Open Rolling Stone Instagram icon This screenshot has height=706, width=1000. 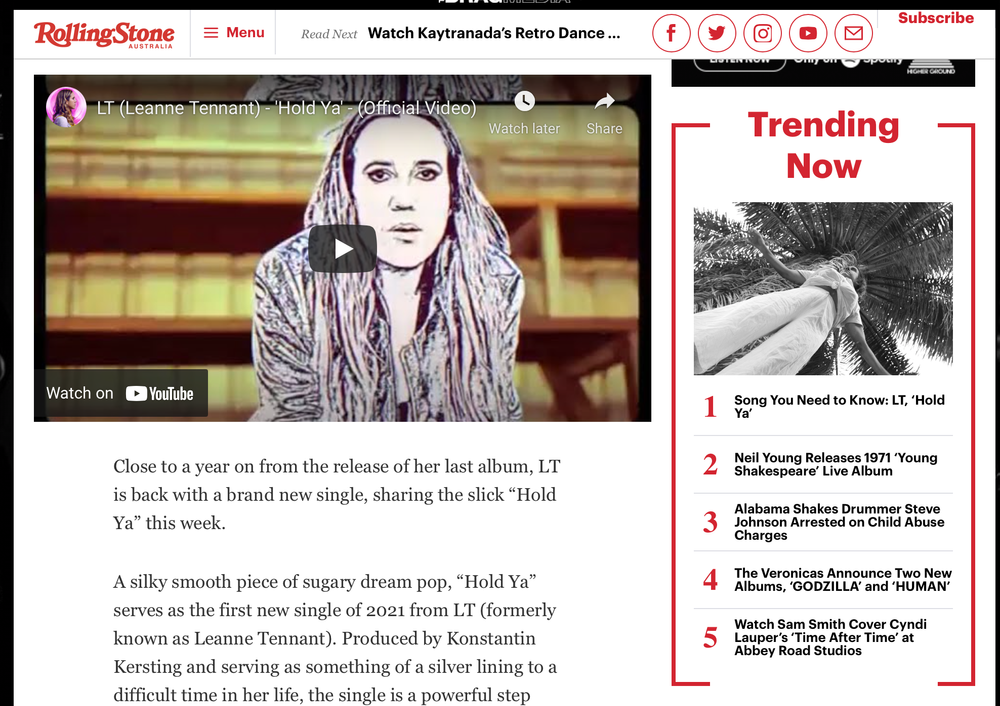tap(763, 33)
